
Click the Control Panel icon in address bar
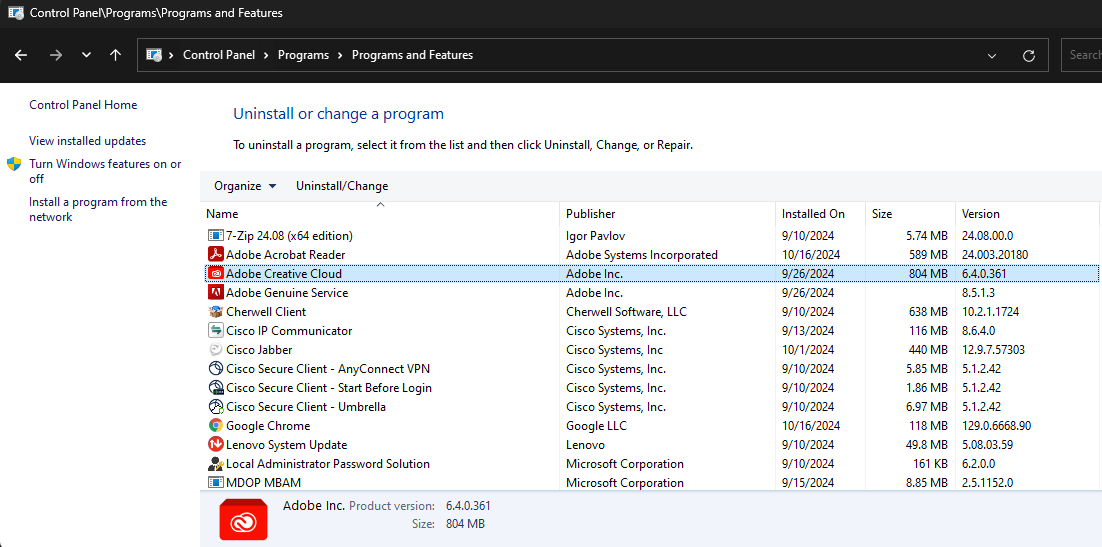point(154,55)
